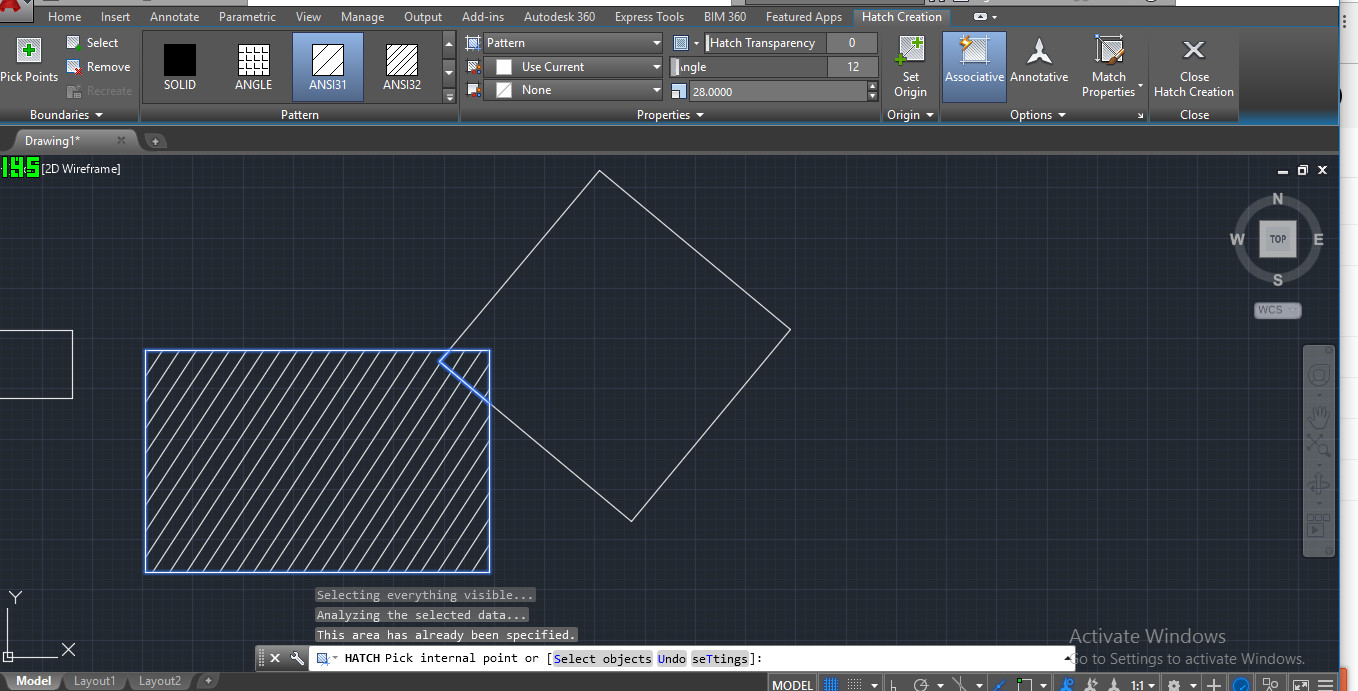Toggle the Associative hatch option
1358x691 pixels.
(x=973, y=67)
